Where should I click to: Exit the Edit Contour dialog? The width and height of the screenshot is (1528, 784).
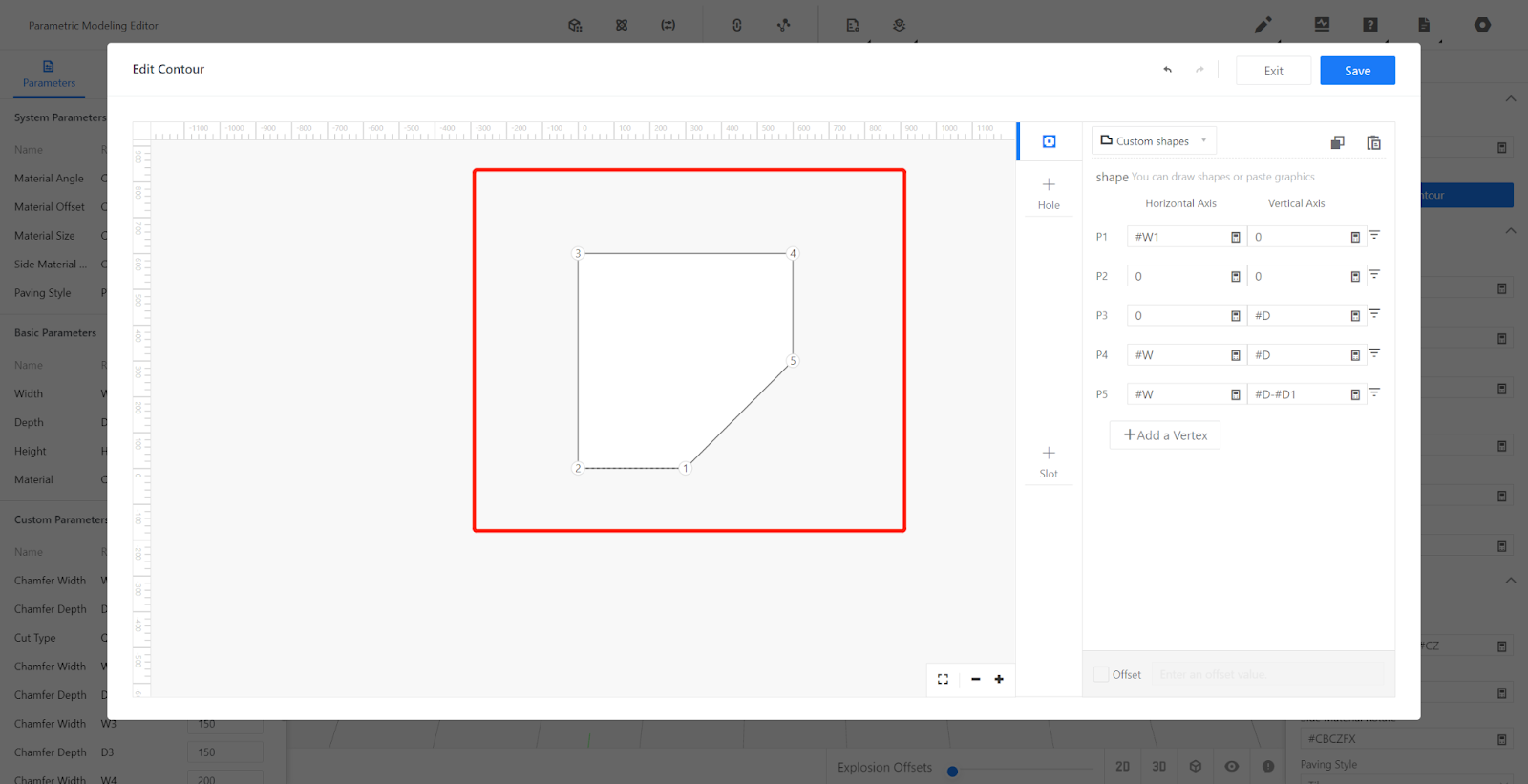(x=1273, y=71)
